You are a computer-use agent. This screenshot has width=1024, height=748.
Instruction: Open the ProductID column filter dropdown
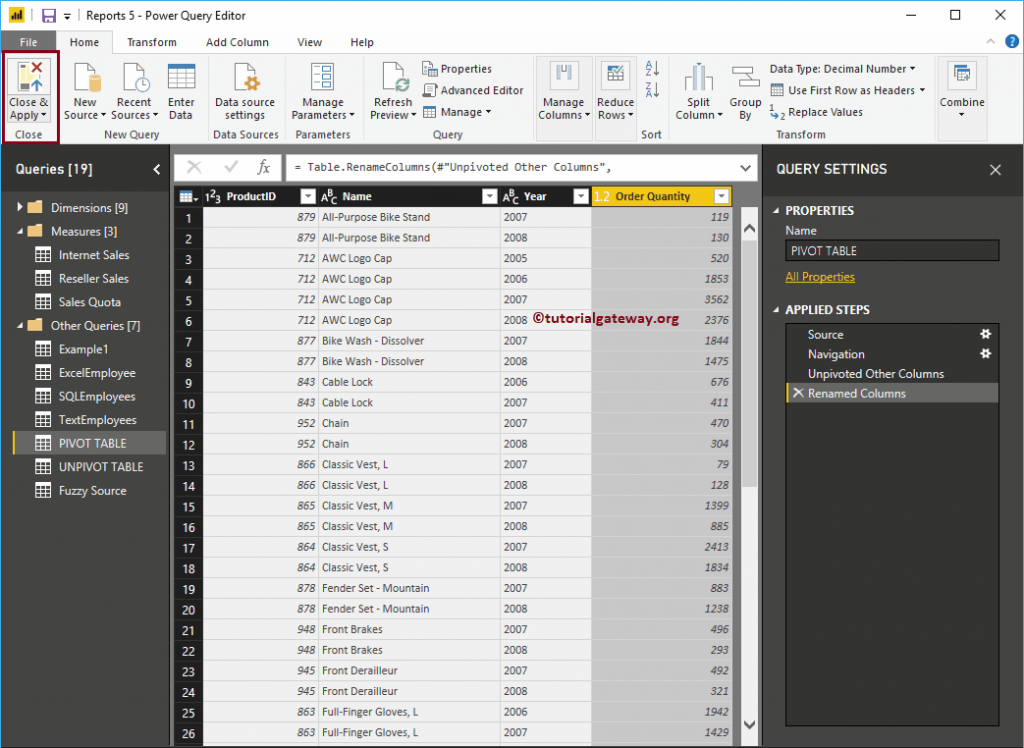[x=308, y=197]
